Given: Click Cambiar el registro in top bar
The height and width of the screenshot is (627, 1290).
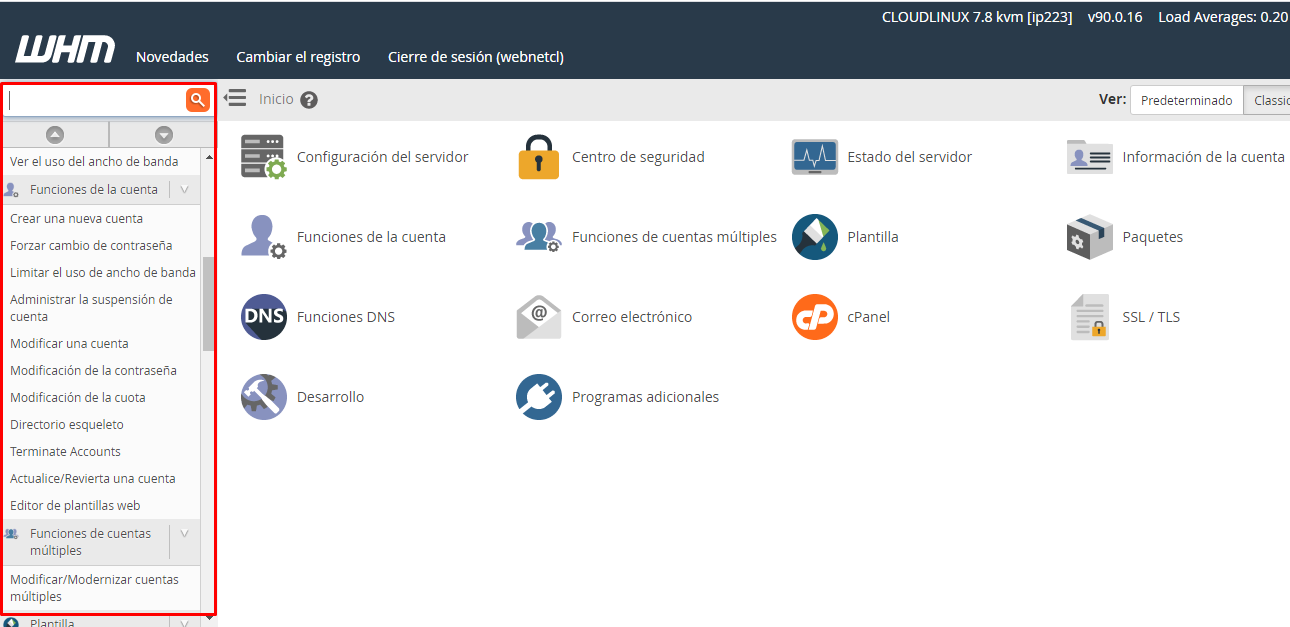Looking at the screenshot, I should tap(298, 57).
